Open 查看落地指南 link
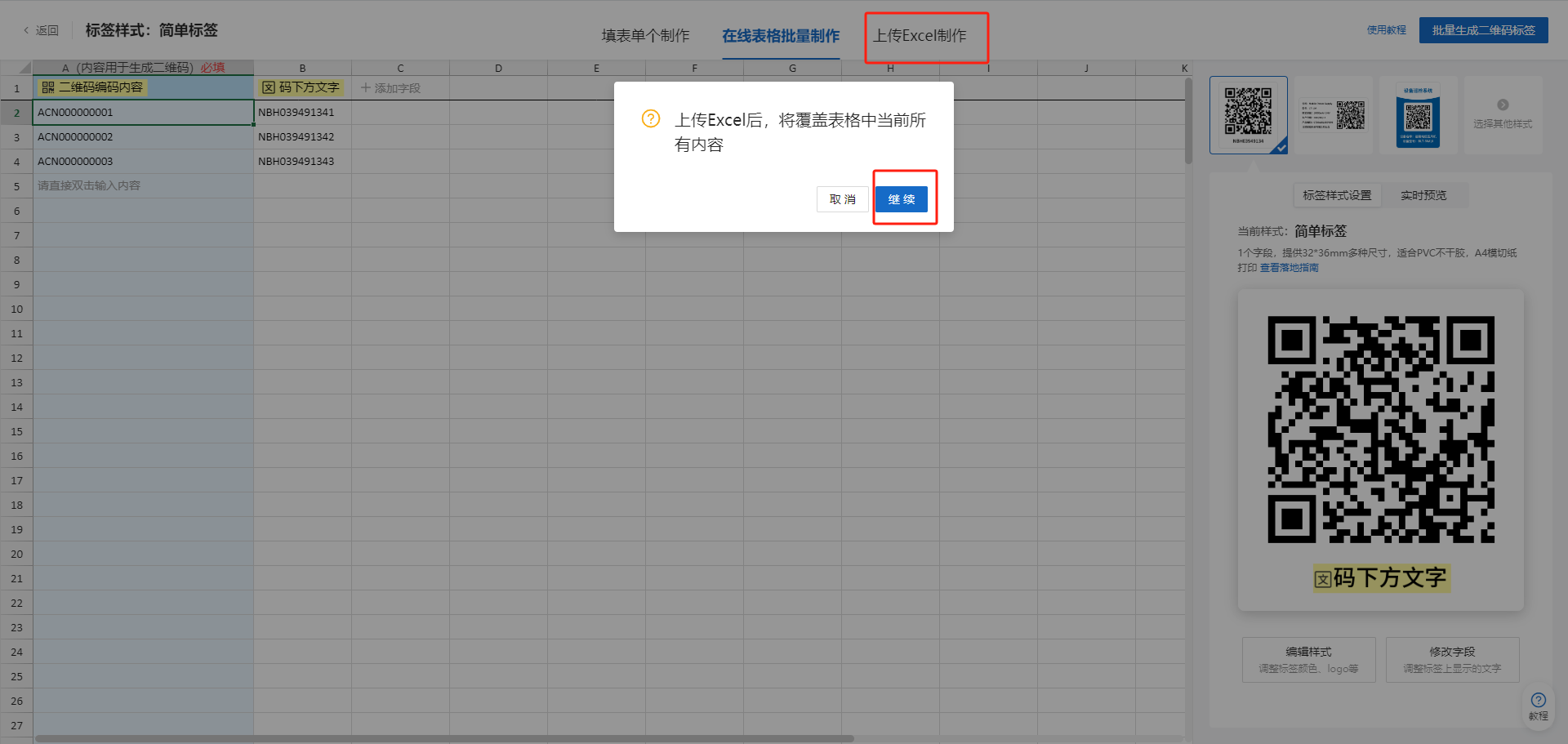1568x744 pixels. pos(1289,268)
